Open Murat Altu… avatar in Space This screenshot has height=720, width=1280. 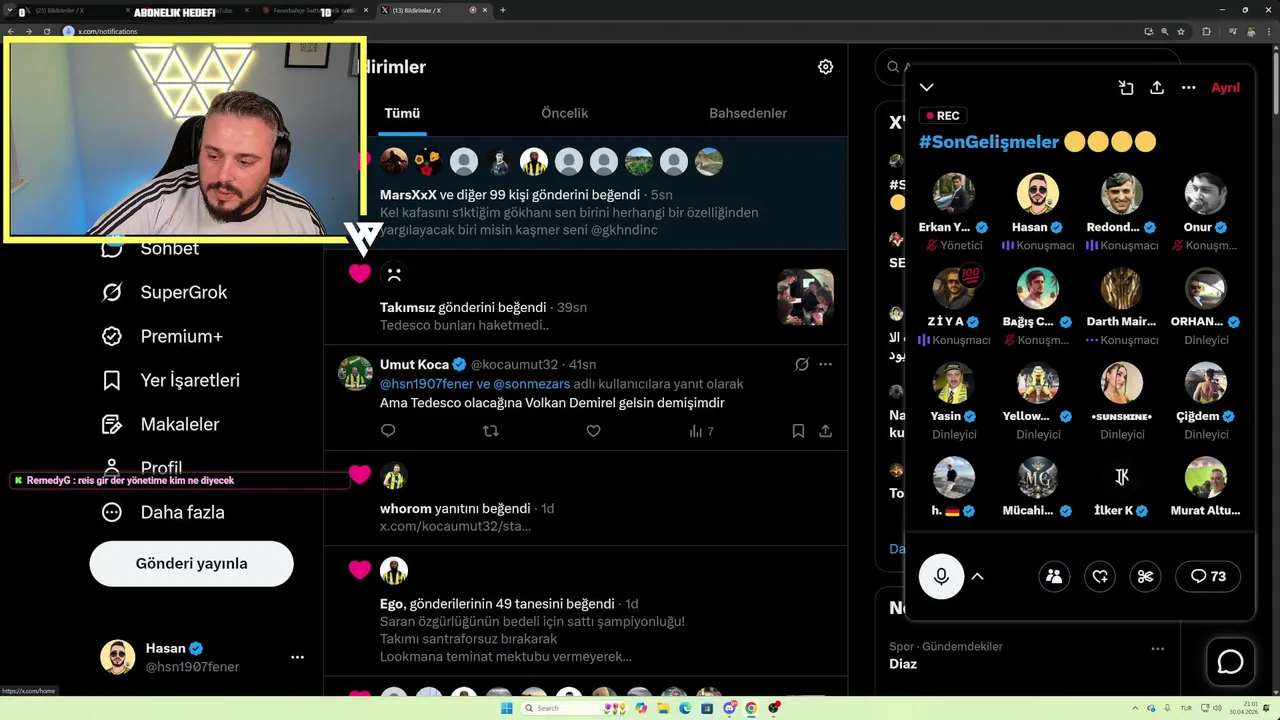[1206, 478]
